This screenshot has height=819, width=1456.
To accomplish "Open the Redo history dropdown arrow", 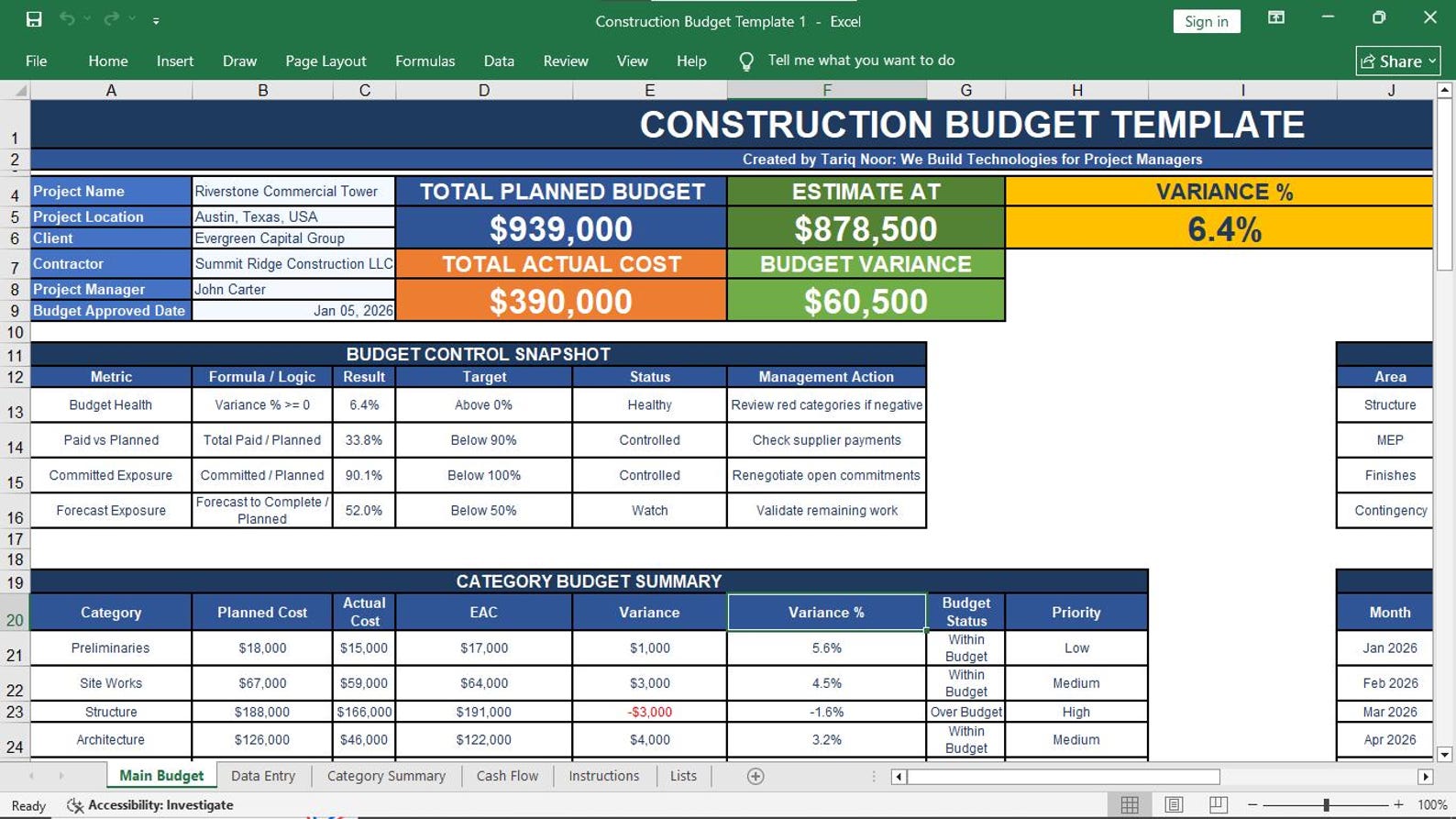I will (132, 19).
